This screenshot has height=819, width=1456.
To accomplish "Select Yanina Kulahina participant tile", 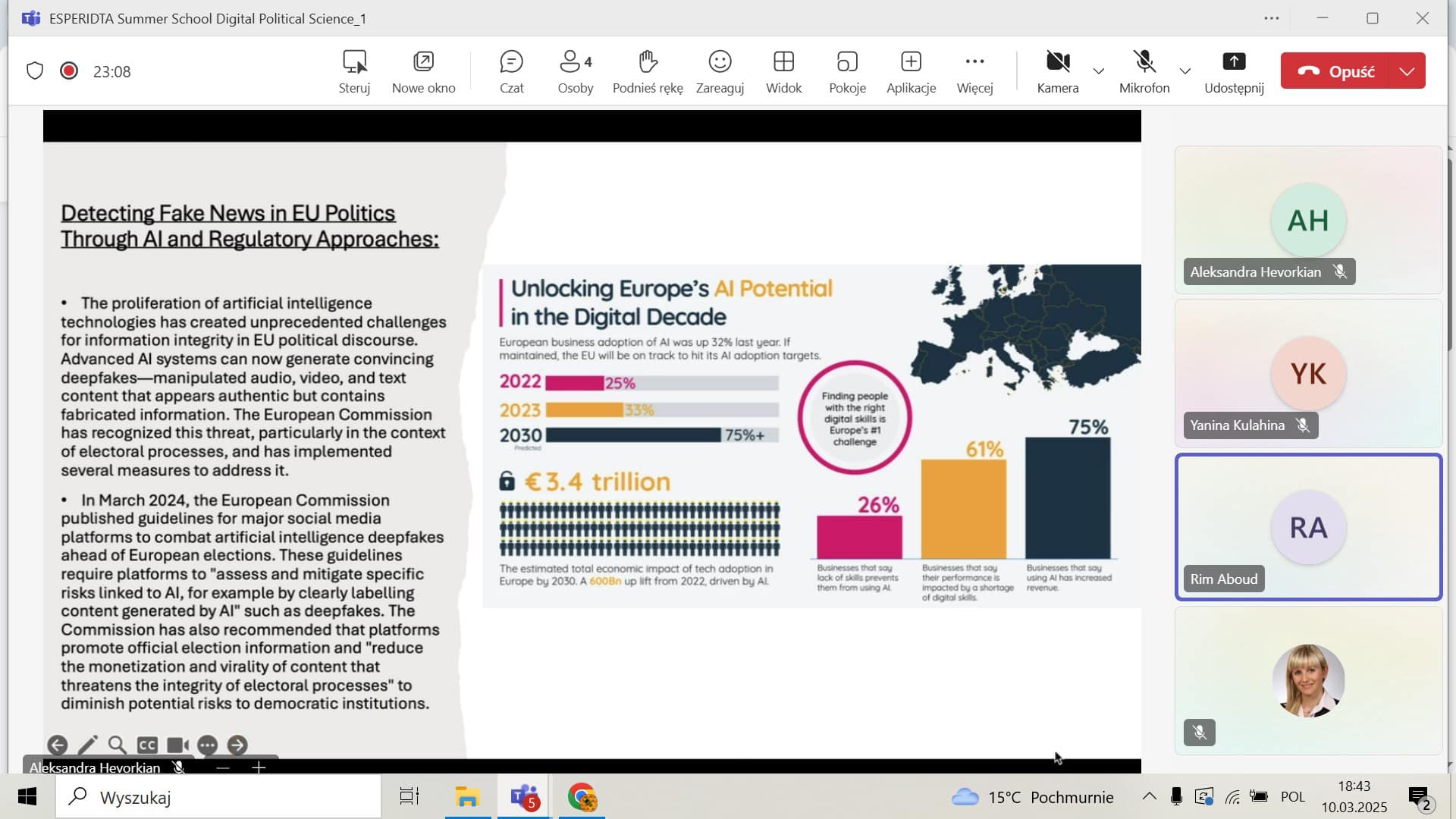I will point(1308,373).
